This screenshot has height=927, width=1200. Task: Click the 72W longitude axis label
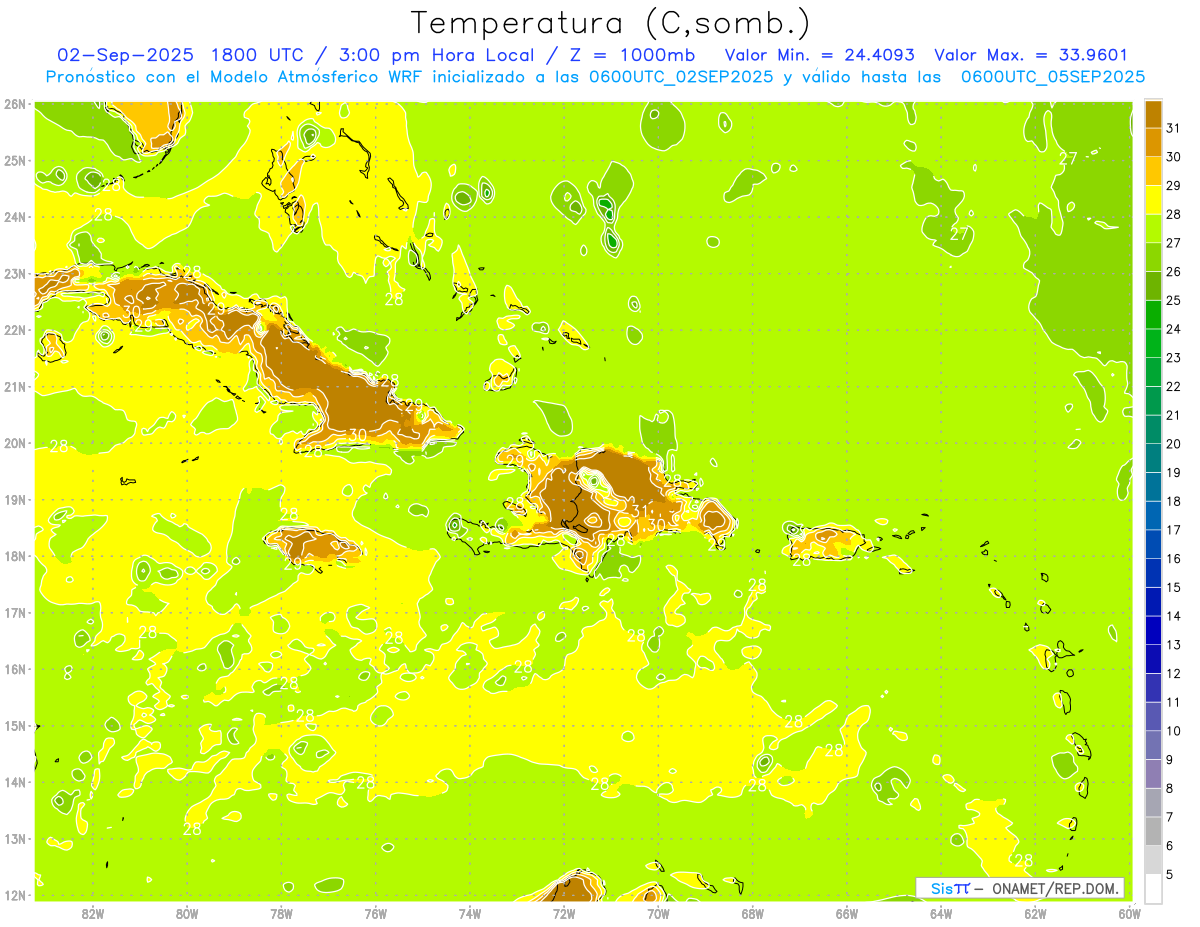click(564, 913)
